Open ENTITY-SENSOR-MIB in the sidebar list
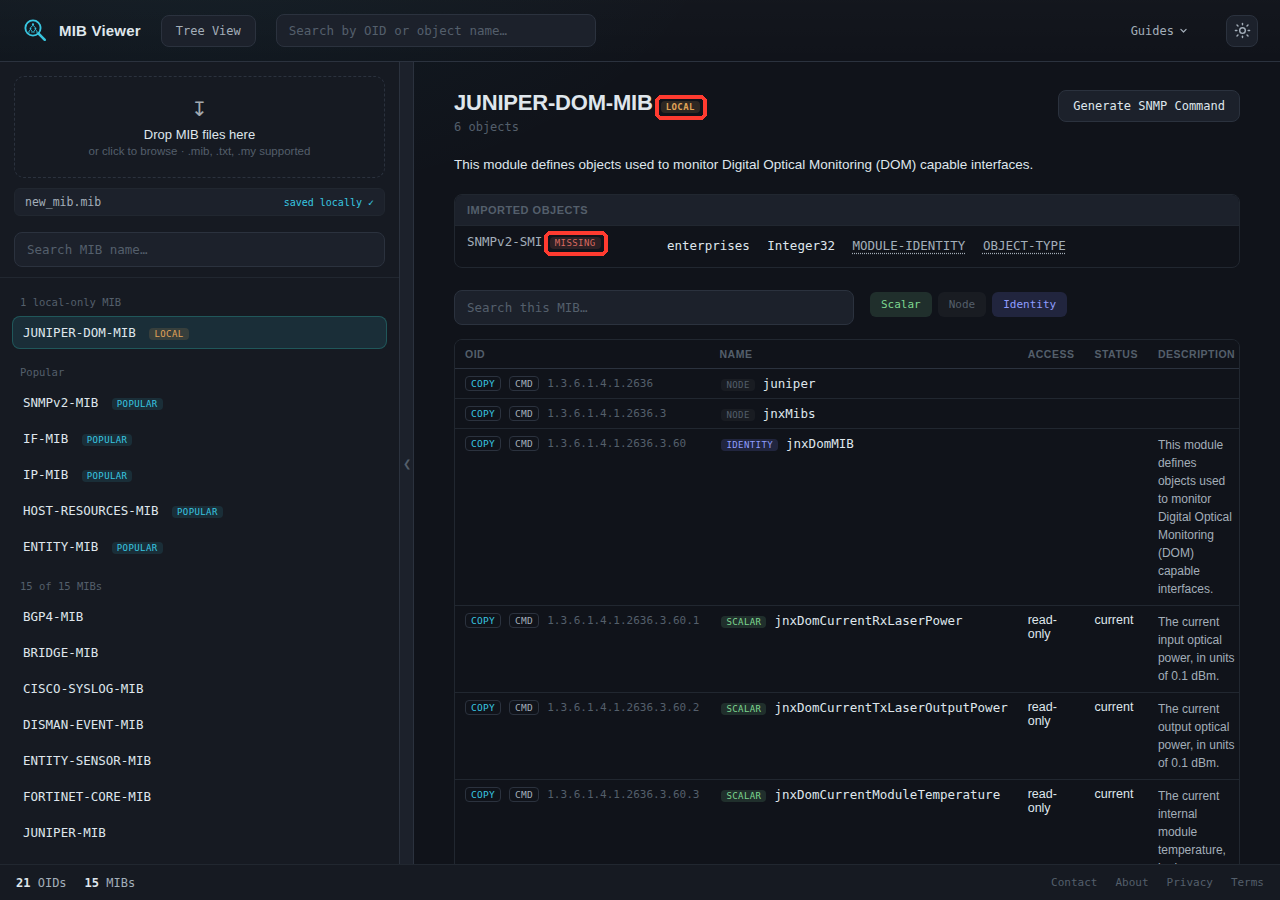The height and width of the screenshot is (900, 1280). 199,761
